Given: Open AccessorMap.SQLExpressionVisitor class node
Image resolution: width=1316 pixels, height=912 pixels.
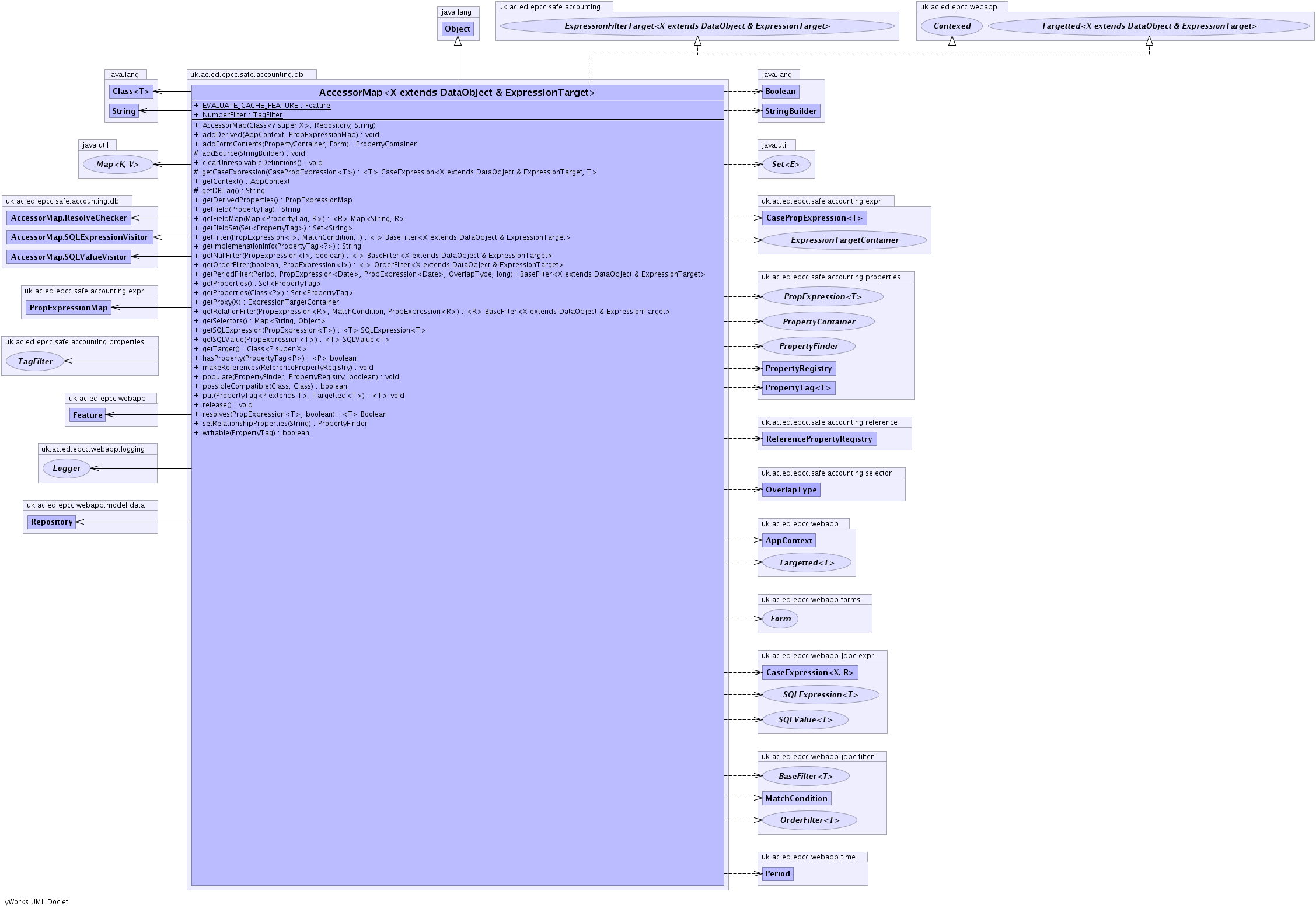Looking at the screenshot, I should tap(79, 237).
